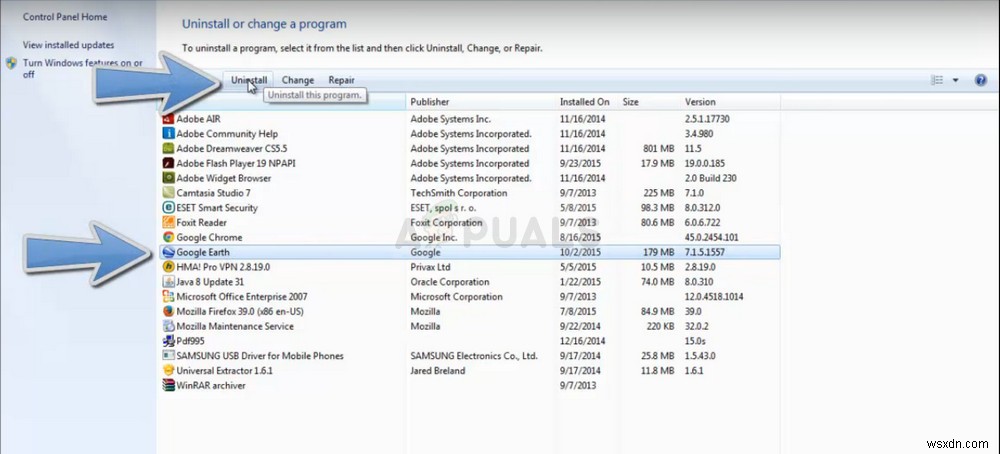Click the 10/2/2015 install date cell
The height and width of the screenshot is (454, 1000).
[x=578, y=252]
